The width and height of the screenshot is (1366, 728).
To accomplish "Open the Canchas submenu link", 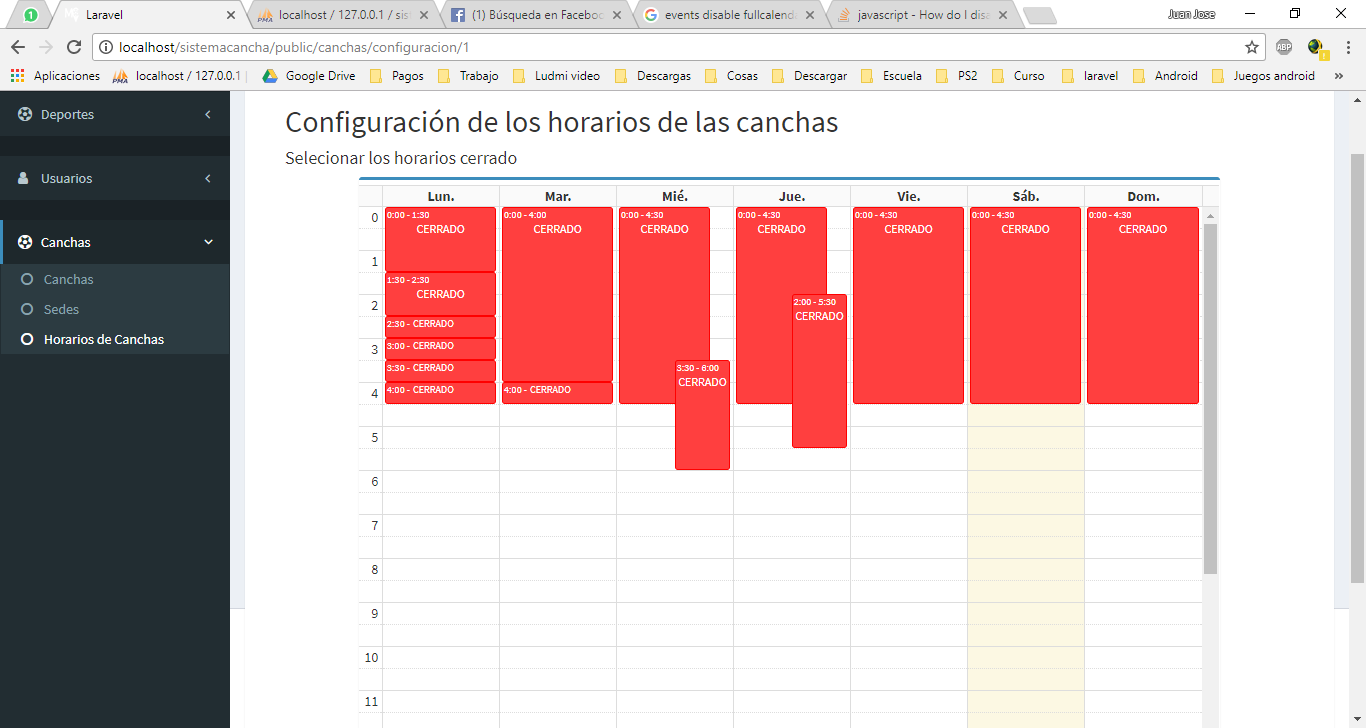I will pyautogui.click(x=68, y=279).
